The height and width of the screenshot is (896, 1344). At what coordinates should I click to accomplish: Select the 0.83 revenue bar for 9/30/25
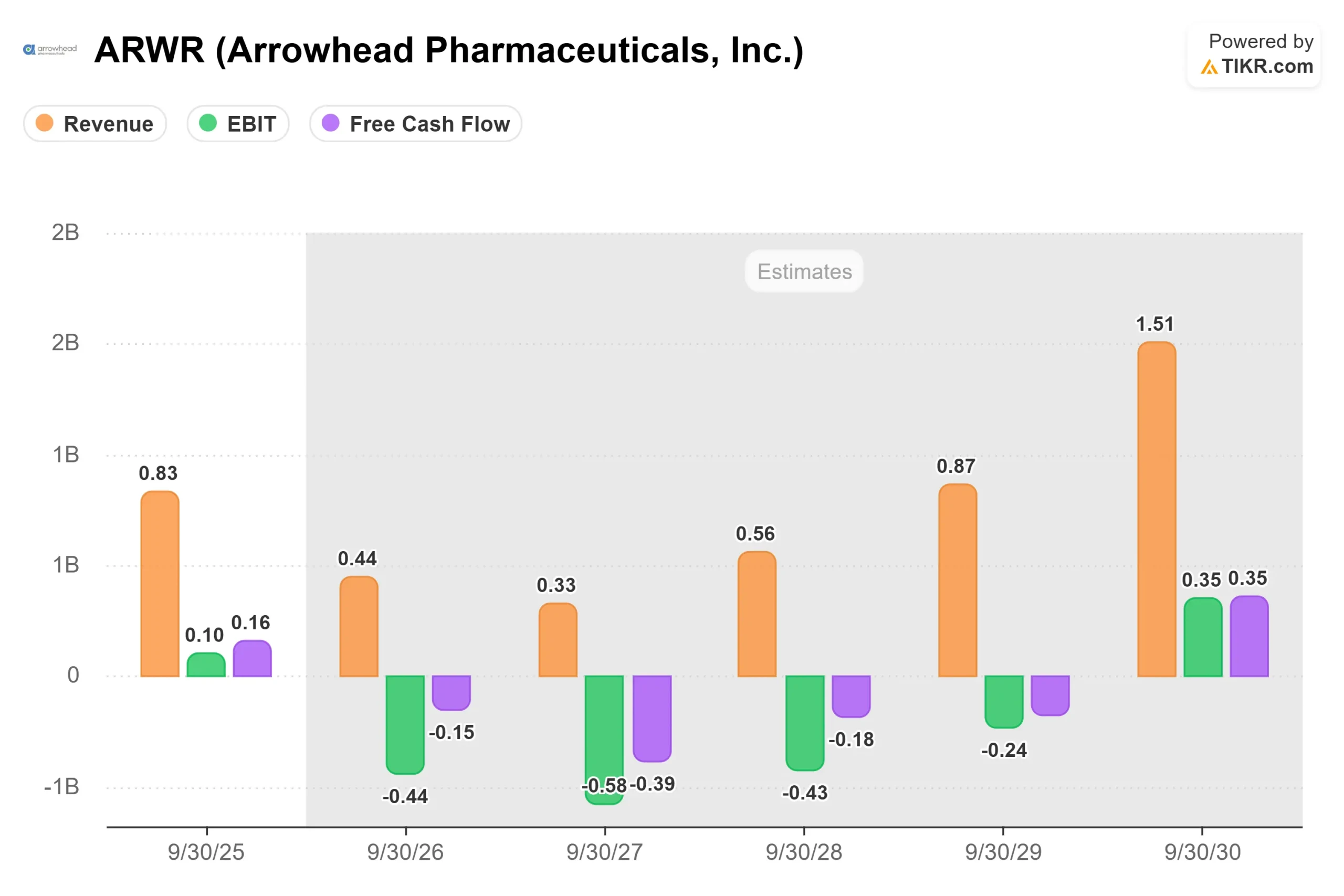click(160, 584)
